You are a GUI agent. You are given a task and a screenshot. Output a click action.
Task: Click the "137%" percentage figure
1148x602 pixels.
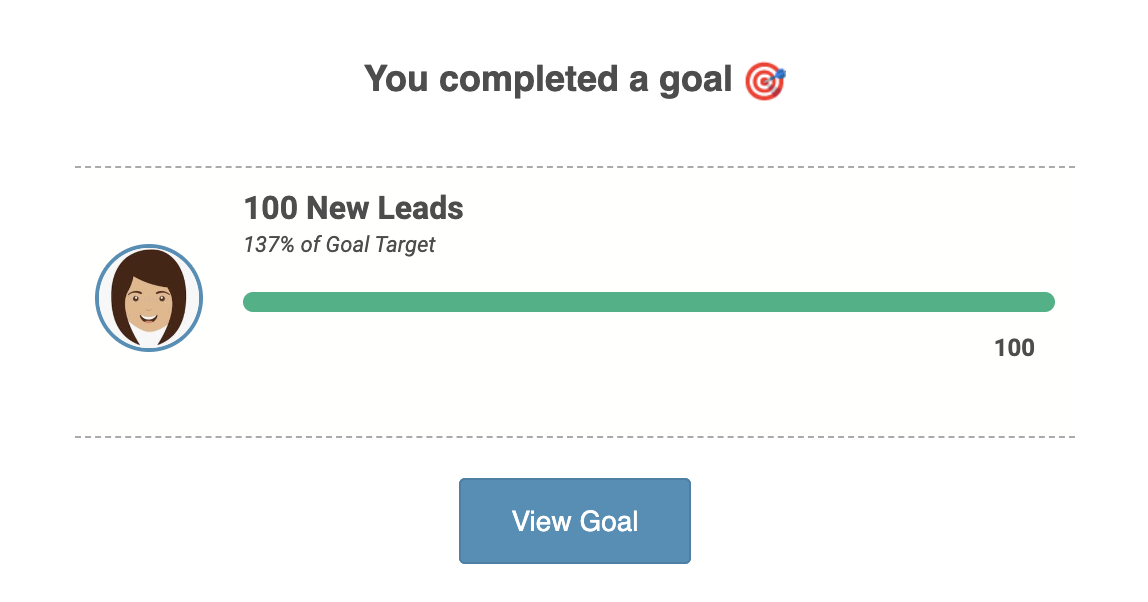pos(269,245)
